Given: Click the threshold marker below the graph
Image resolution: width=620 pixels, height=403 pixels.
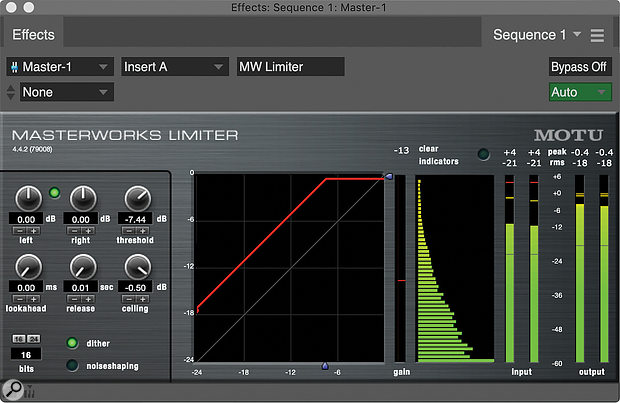Looking at the screenshot, I should coord(325,366).
